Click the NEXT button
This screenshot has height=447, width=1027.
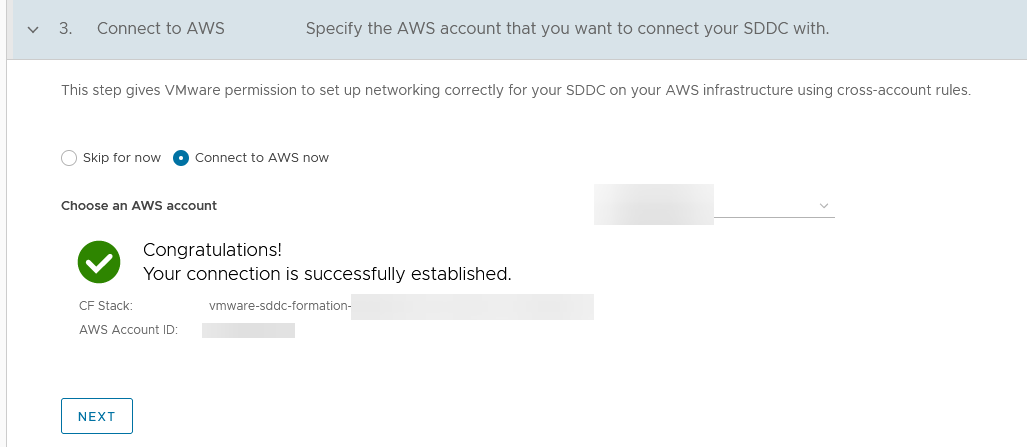pyautogui.click(x=97, y=416)
